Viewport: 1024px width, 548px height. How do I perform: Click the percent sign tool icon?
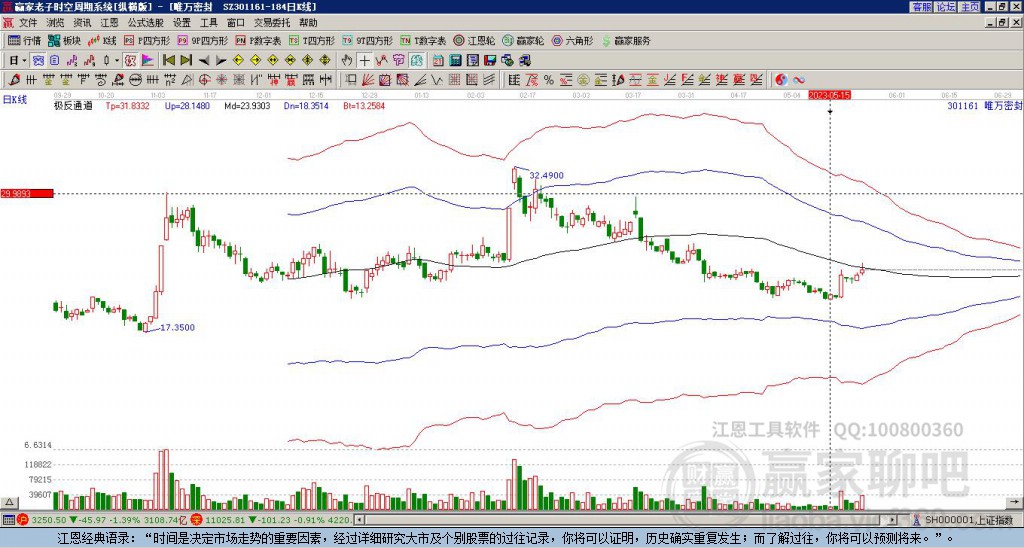(x=549, y=80)
